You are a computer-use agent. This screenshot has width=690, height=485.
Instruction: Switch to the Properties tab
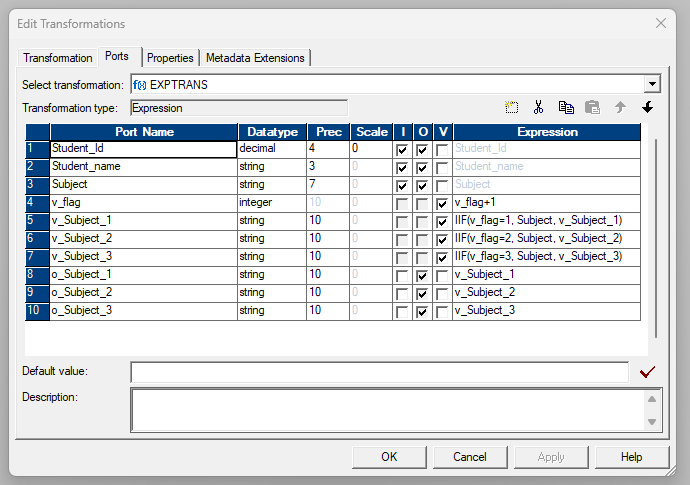170,58
